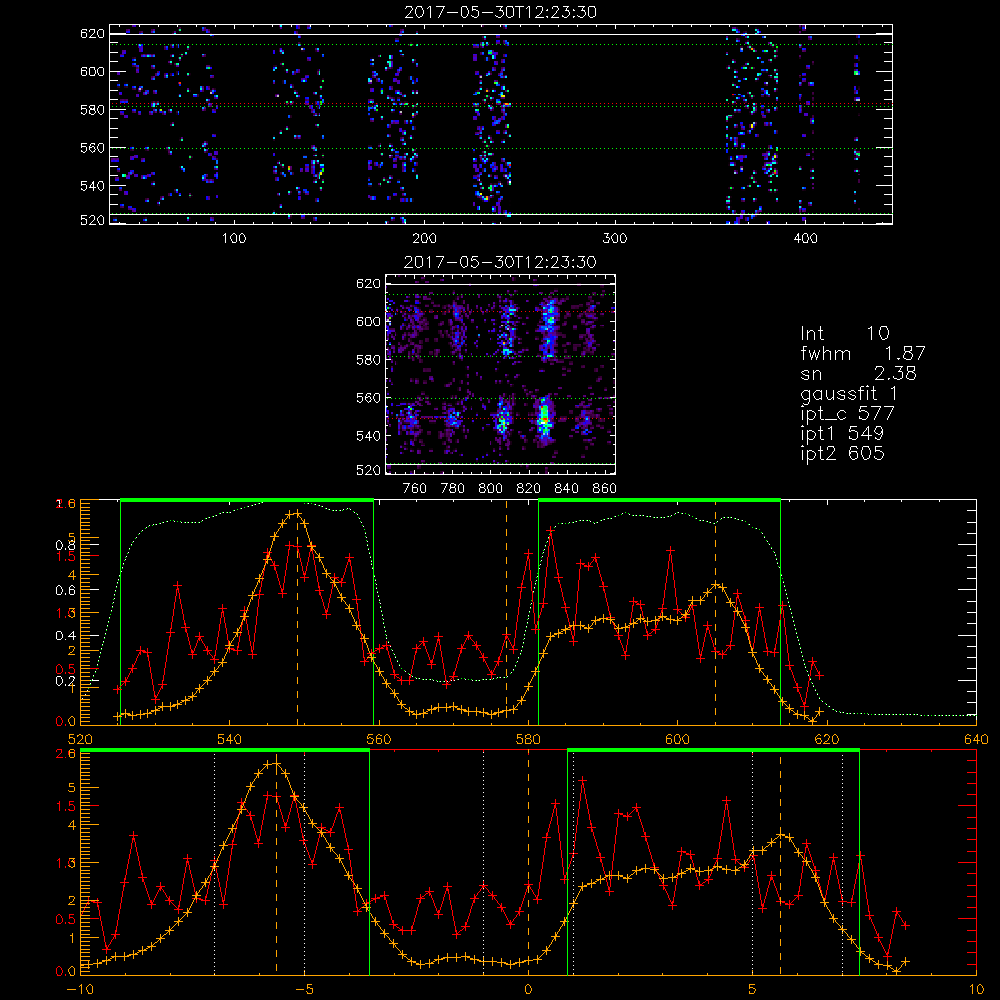
Task: Select the 'sn 2.38' value
Action: 858,373
